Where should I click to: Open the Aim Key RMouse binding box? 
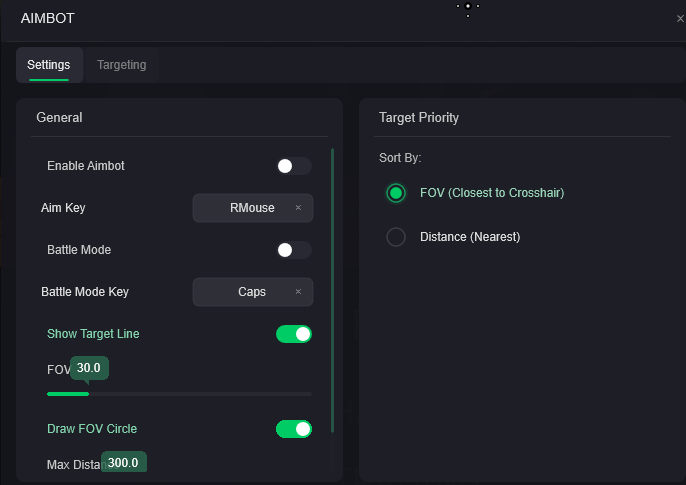click(x=245, y=208)
